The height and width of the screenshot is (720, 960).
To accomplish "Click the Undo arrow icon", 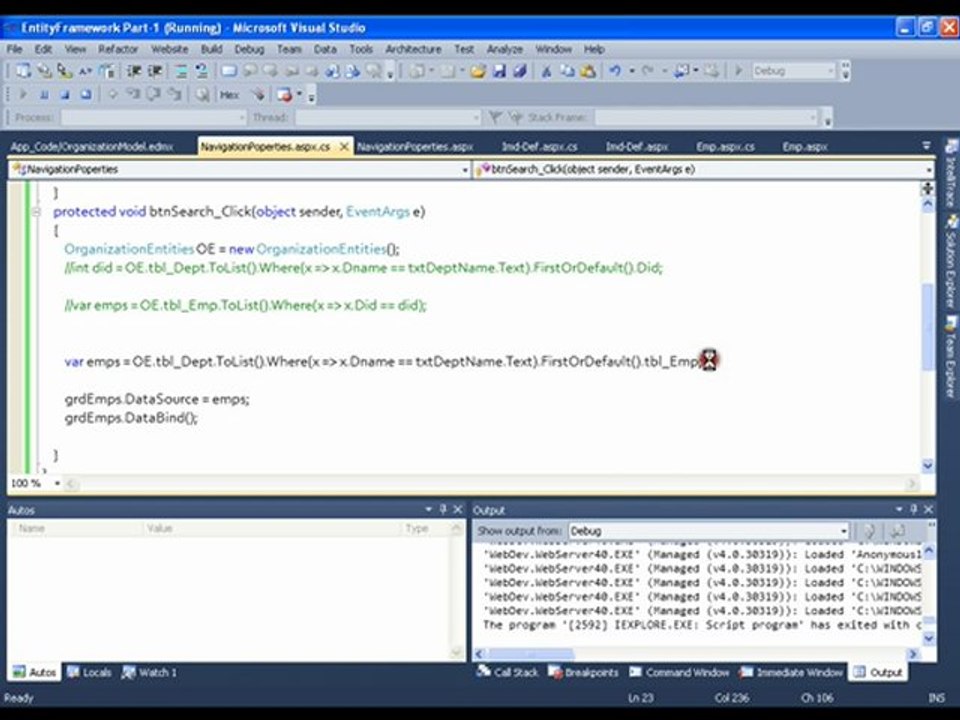I will tap(615, 71).
